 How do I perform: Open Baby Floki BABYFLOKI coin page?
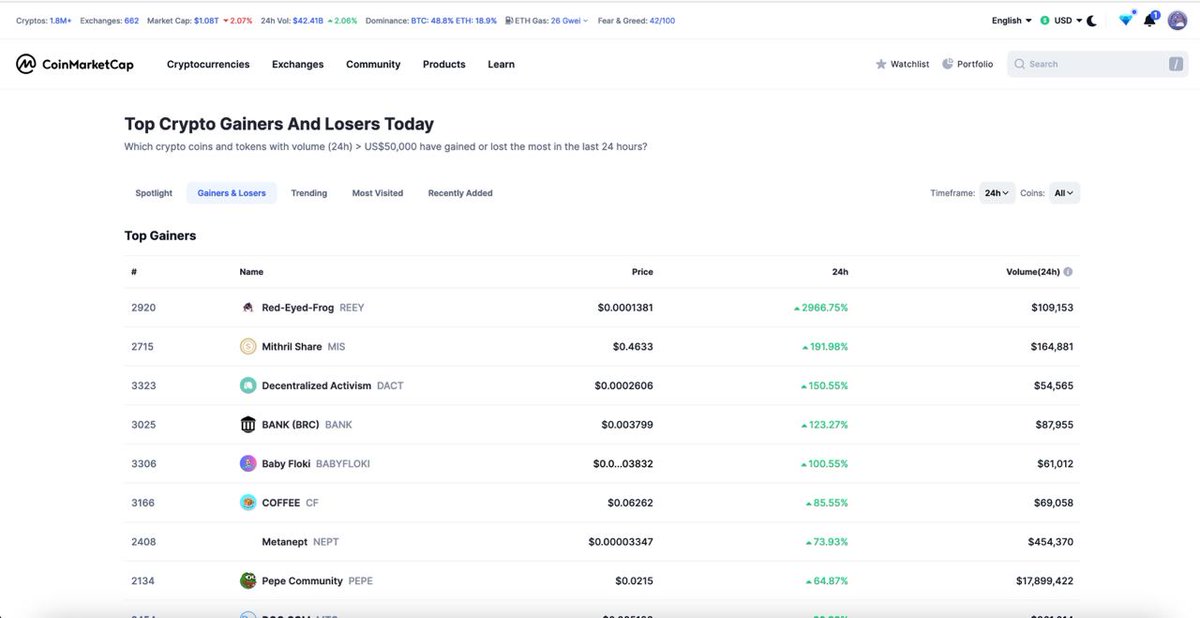click(x=316, y=464)
